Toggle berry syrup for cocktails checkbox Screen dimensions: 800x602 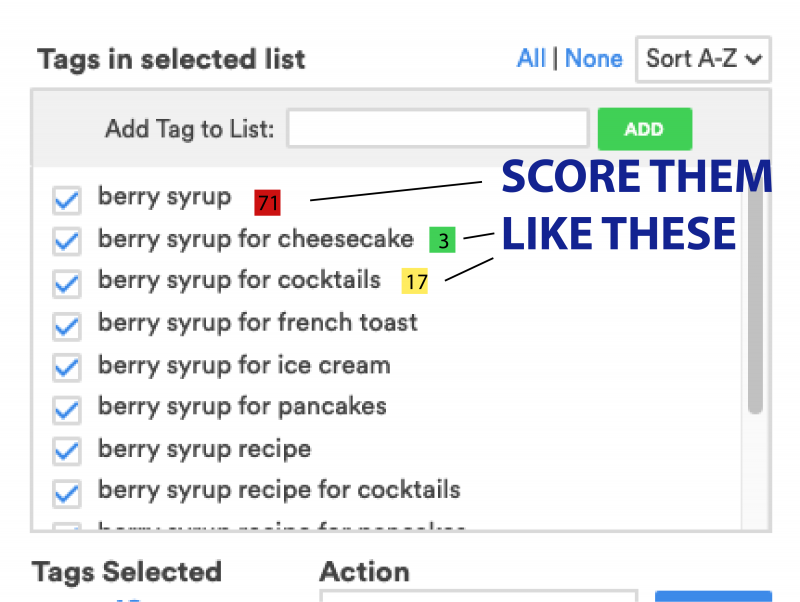pyautogui.click(x=66, y=284)
